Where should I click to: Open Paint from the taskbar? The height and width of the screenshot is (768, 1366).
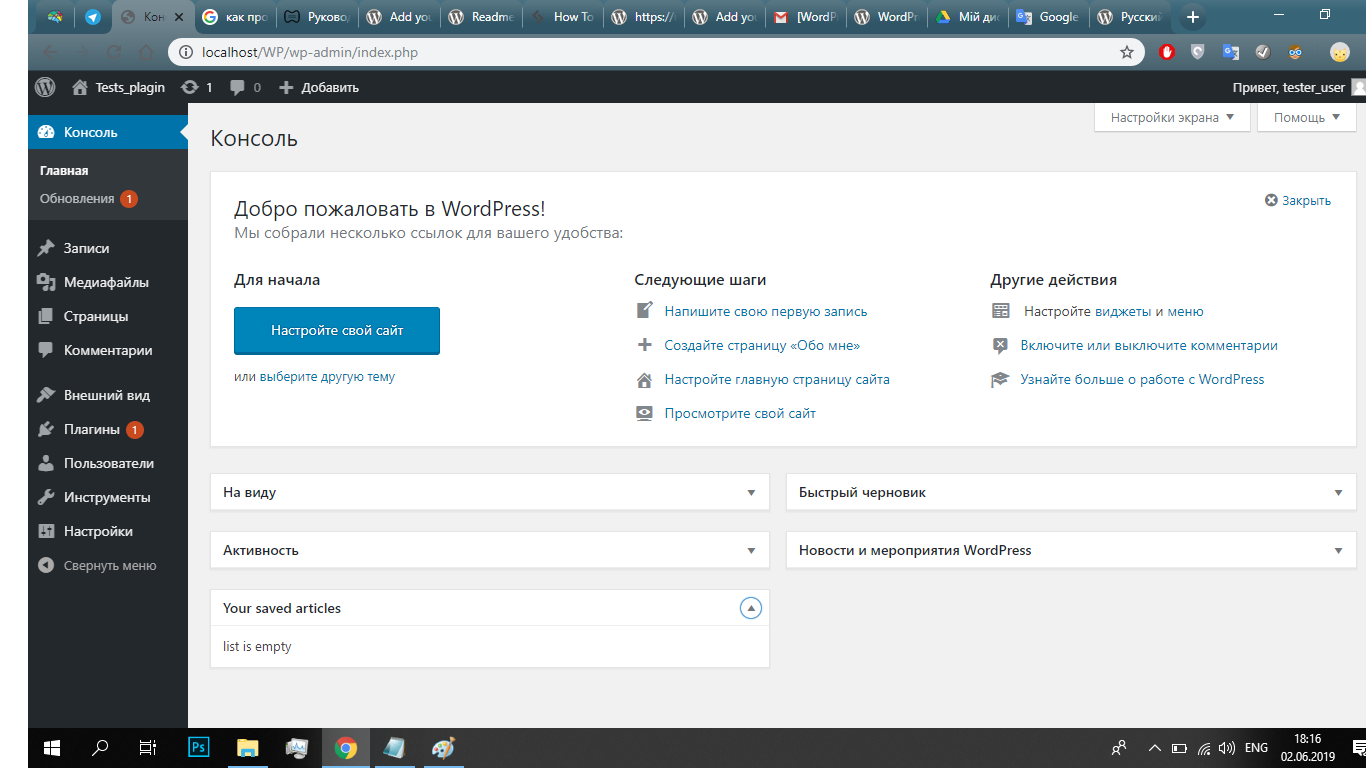[442, 747]
